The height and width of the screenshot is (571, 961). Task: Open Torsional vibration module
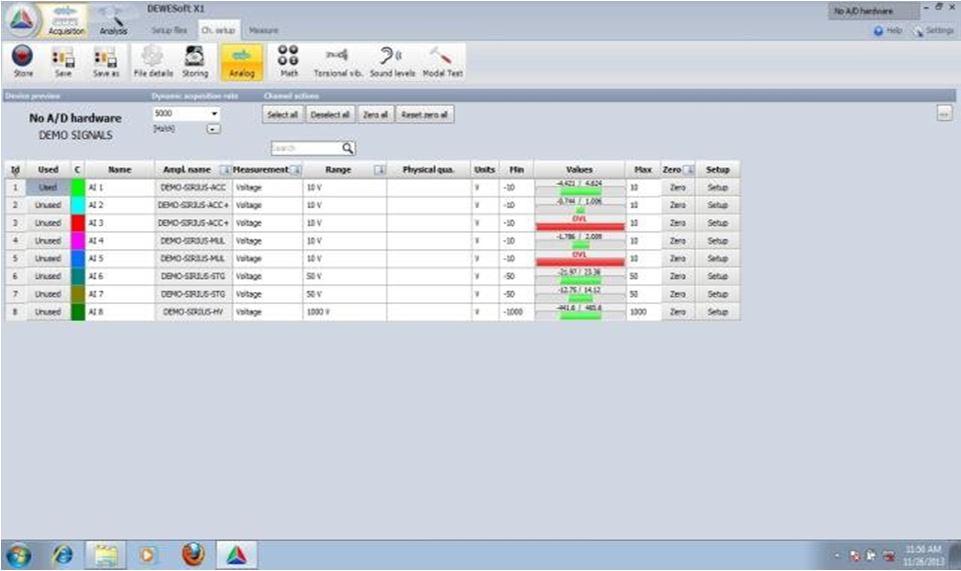[x=338, y=61]
